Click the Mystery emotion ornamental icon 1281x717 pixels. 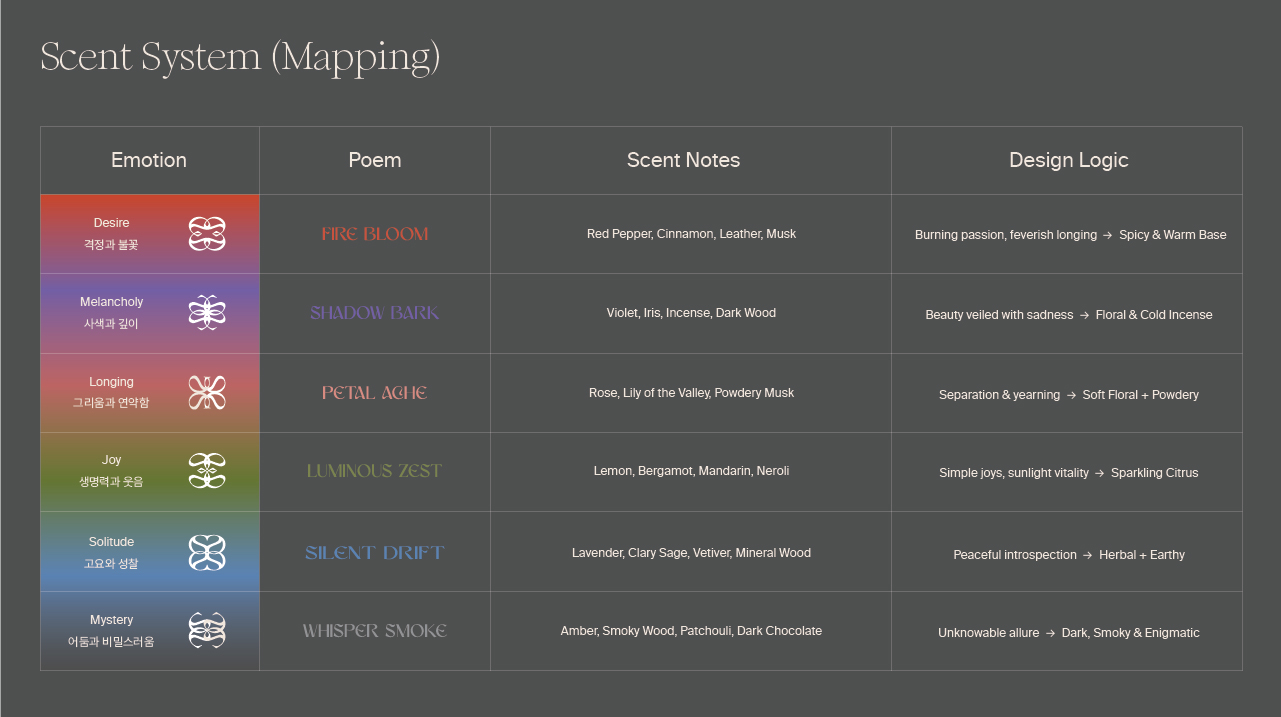(x=207, y=630)
